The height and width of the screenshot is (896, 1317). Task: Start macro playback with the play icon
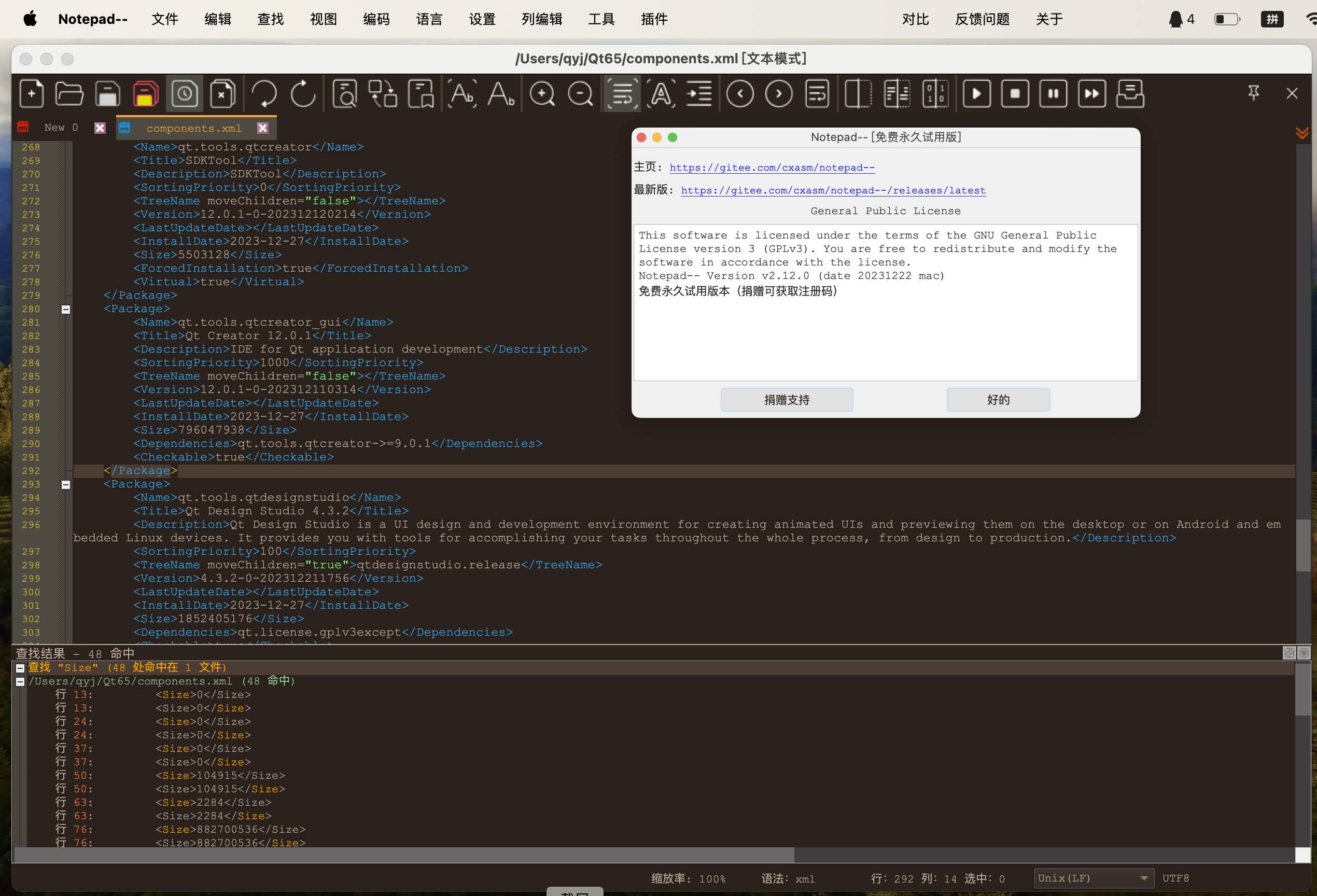tap(976, 93)
